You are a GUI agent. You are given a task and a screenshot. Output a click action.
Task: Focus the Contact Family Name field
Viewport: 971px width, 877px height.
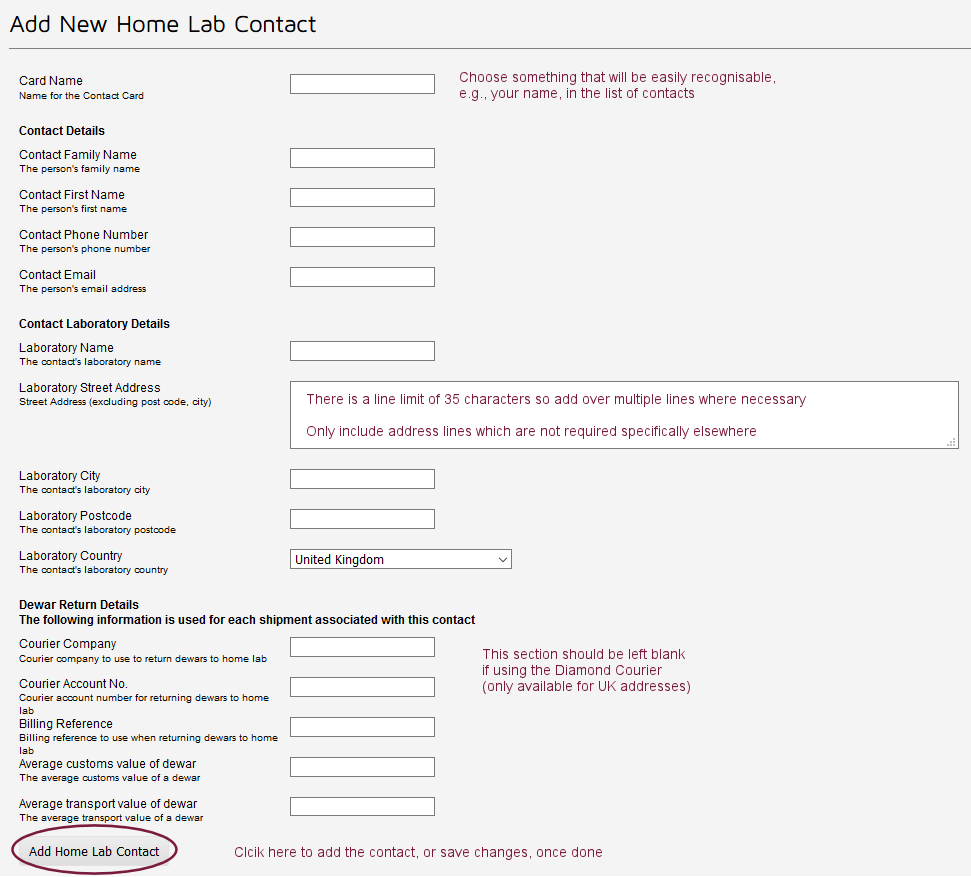click(361, 157)
